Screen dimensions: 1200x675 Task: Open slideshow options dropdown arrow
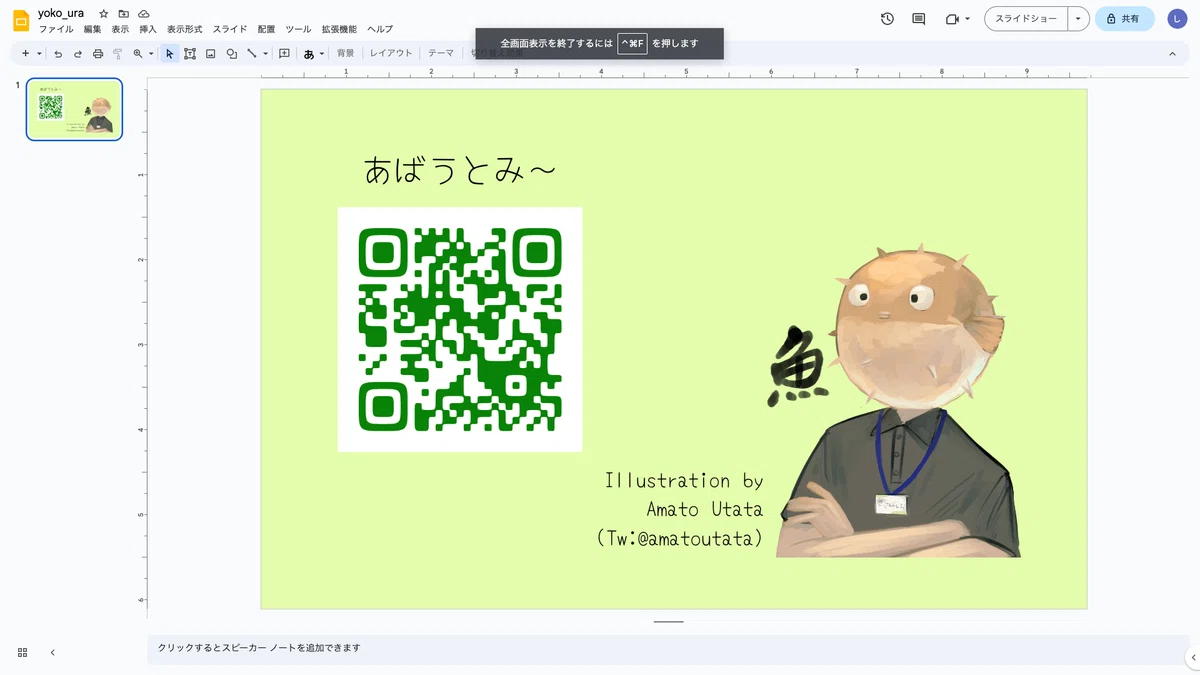(1078, 19)
